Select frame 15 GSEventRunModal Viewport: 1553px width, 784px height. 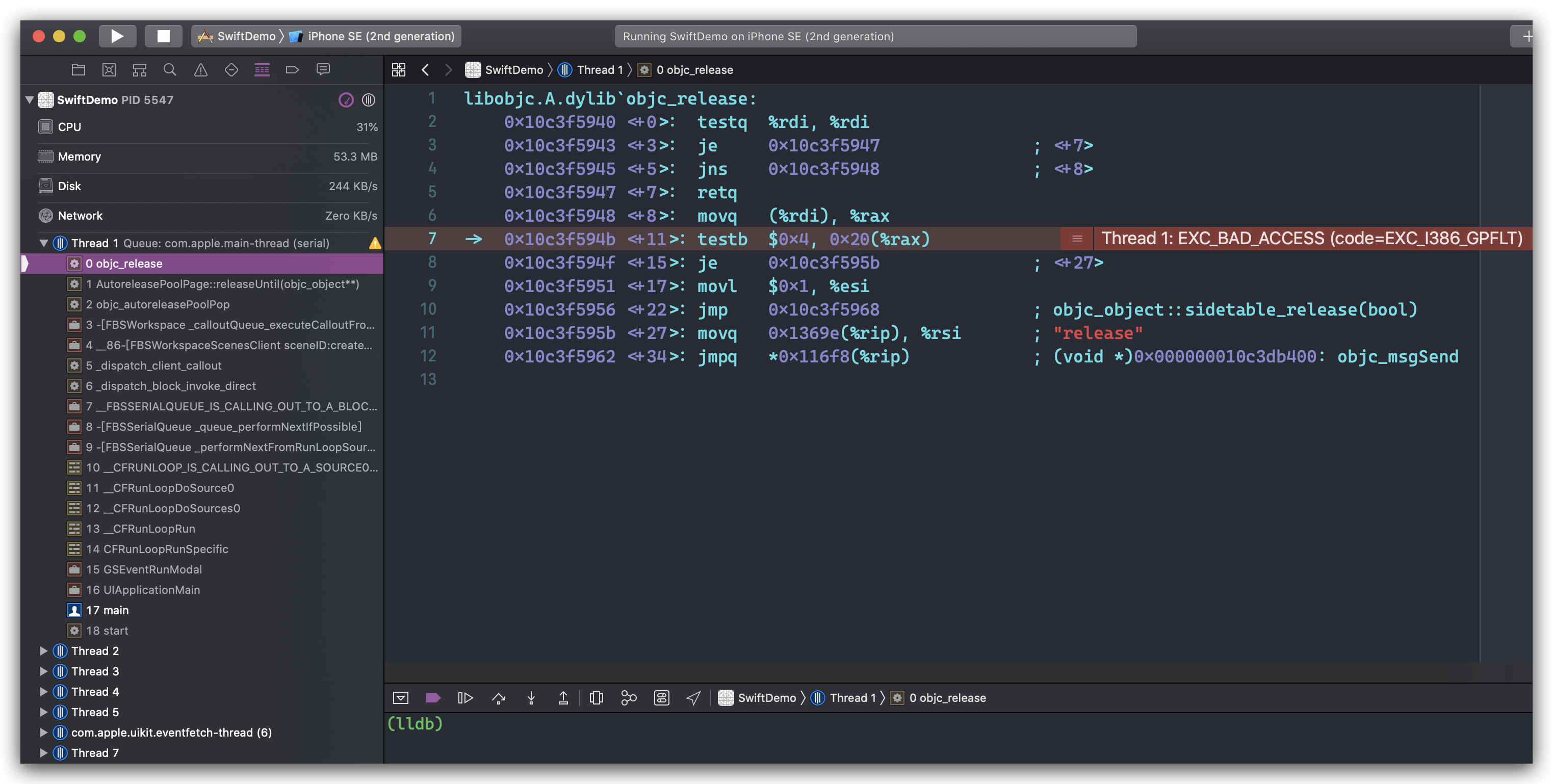click(202, 569)
